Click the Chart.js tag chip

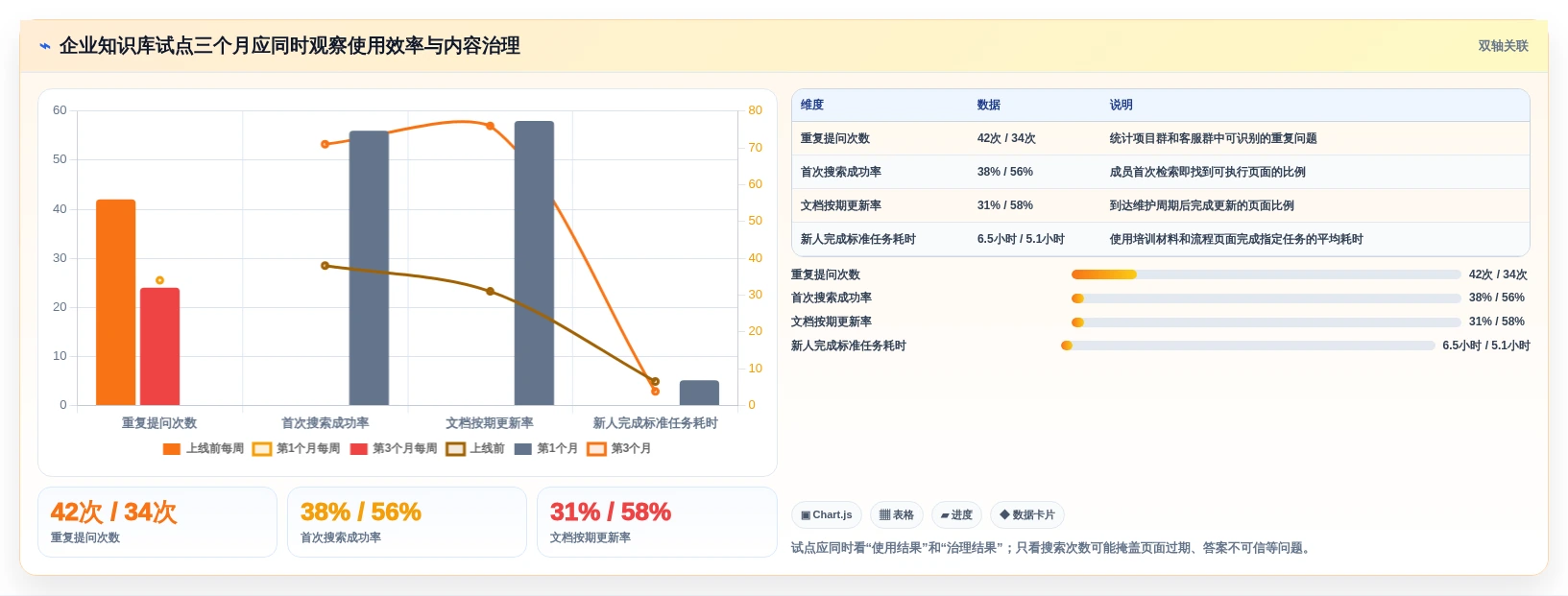point(827,515)
